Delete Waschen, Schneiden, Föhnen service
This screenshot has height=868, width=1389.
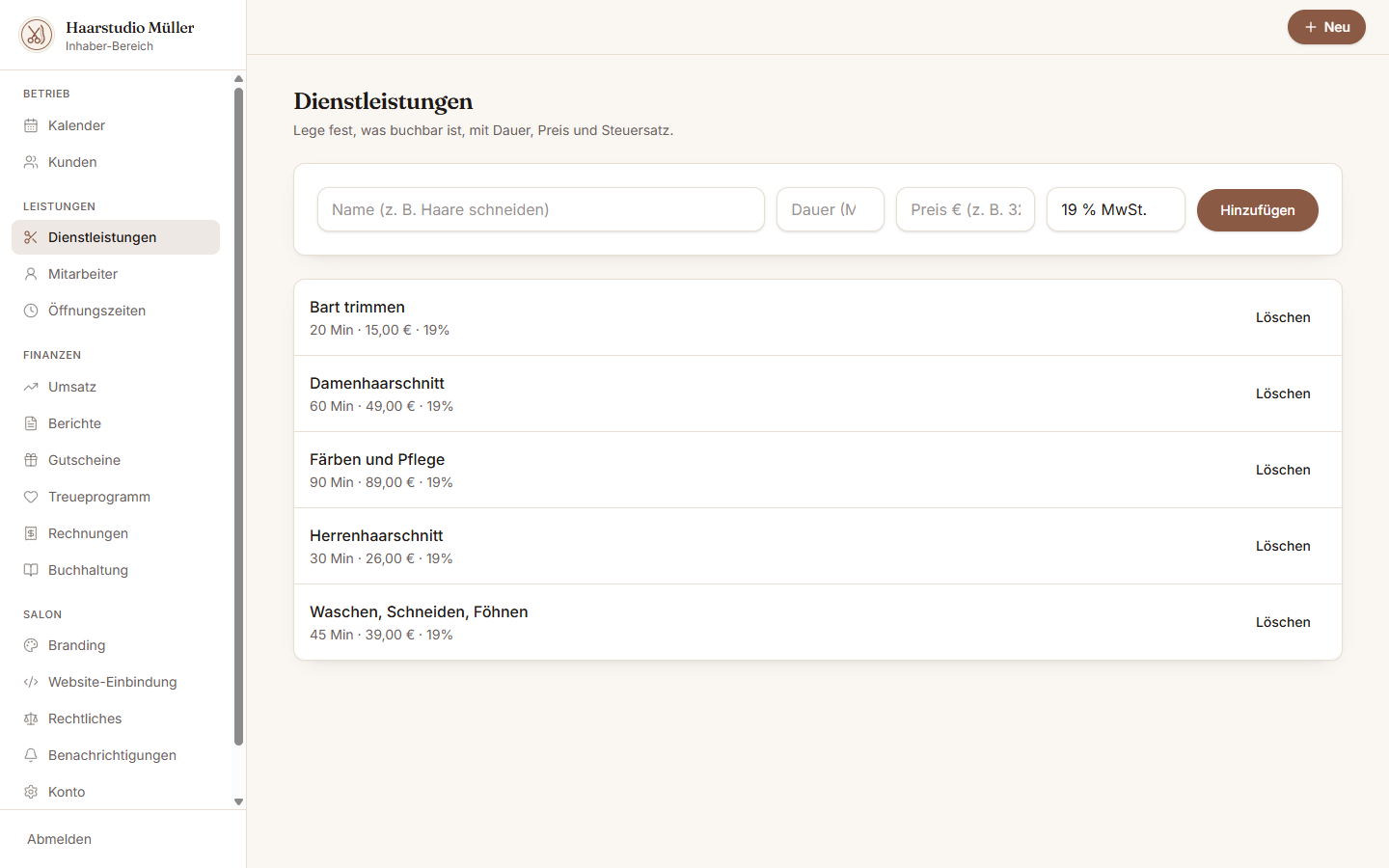click(1283, 622)
